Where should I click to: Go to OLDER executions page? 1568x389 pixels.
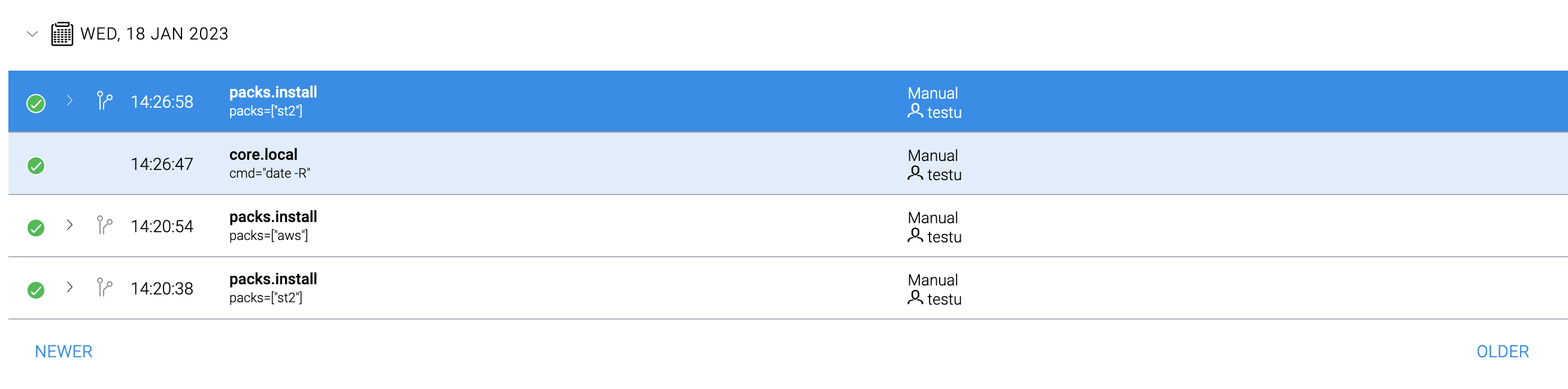(1502, 351)
